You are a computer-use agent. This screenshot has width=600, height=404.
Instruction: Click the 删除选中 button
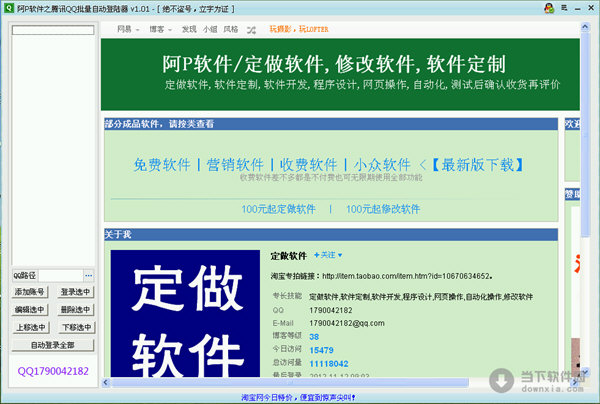(75, 310)
